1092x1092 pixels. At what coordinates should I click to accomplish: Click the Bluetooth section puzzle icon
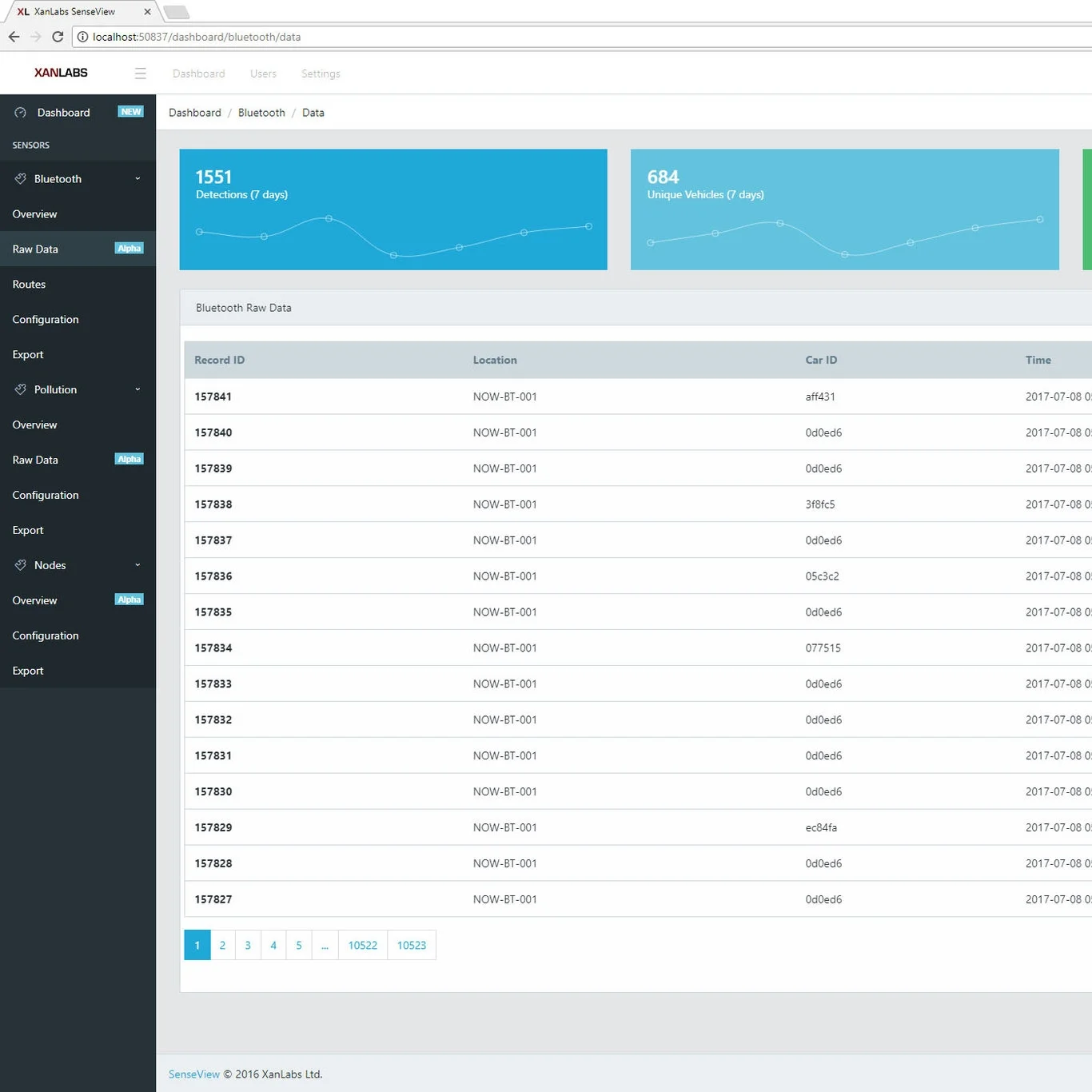tap(21, 179)
